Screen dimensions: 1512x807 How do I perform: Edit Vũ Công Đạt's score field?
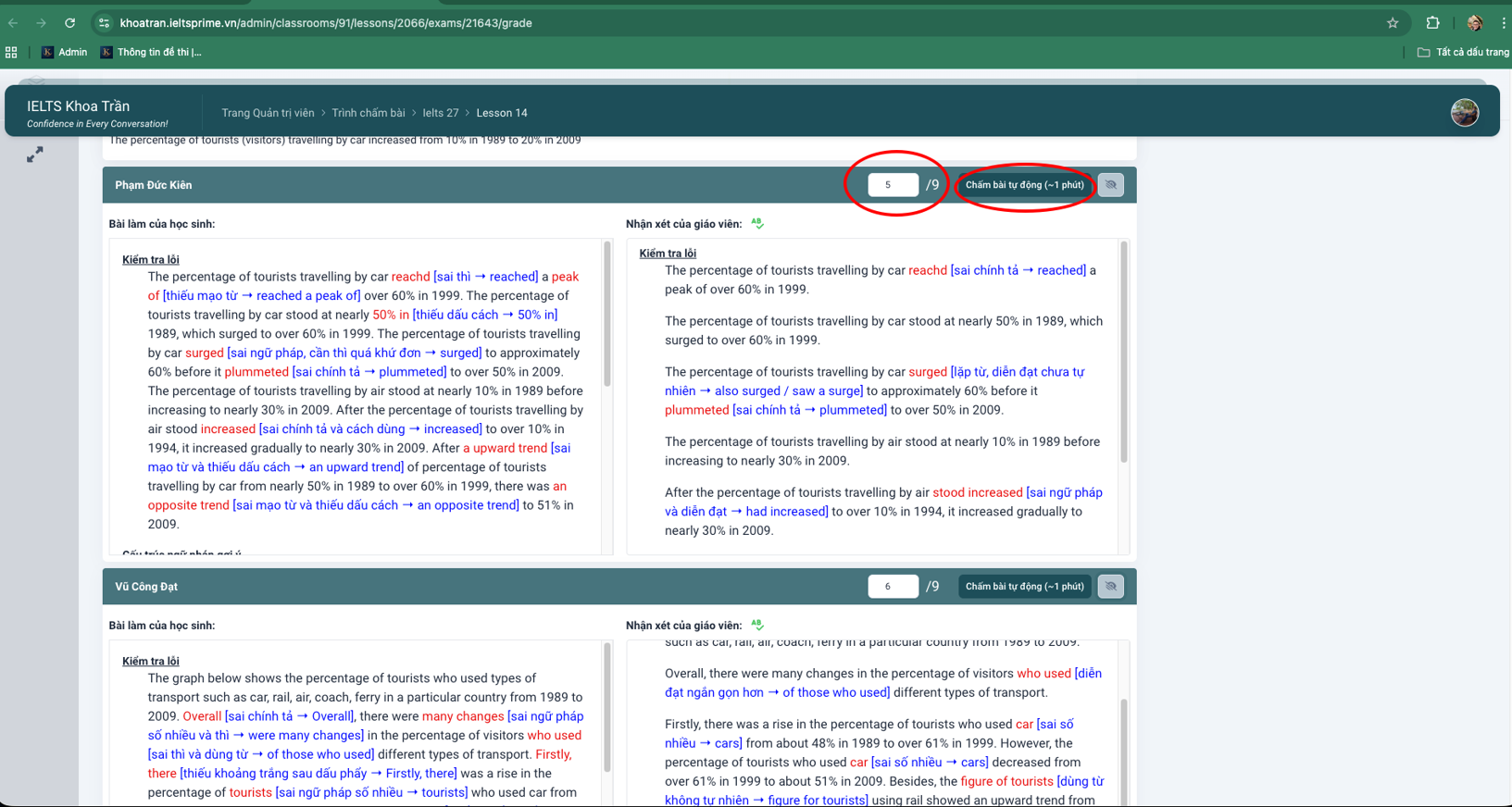click(893, 587)
